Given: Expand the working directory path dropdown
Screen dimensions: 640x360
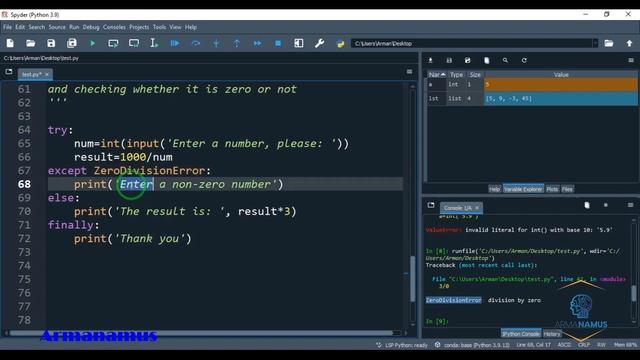Looking at the screenshot, I should pyautogui.click(x=595, y=43).
